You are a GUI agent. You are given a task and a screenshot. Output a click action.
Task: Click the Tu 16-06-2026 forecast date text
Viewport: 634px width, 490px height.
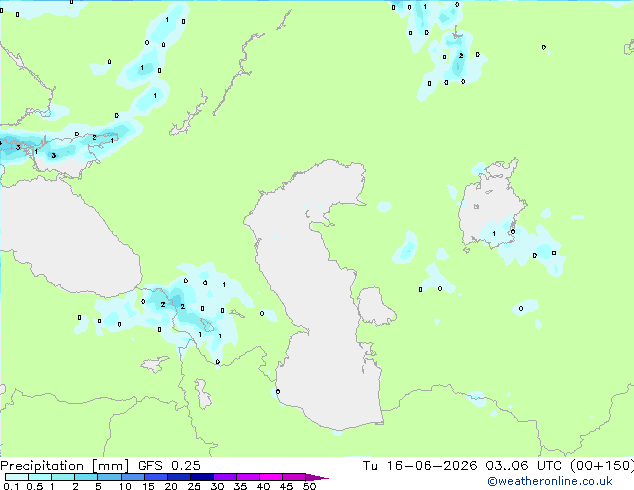(420, 466)
